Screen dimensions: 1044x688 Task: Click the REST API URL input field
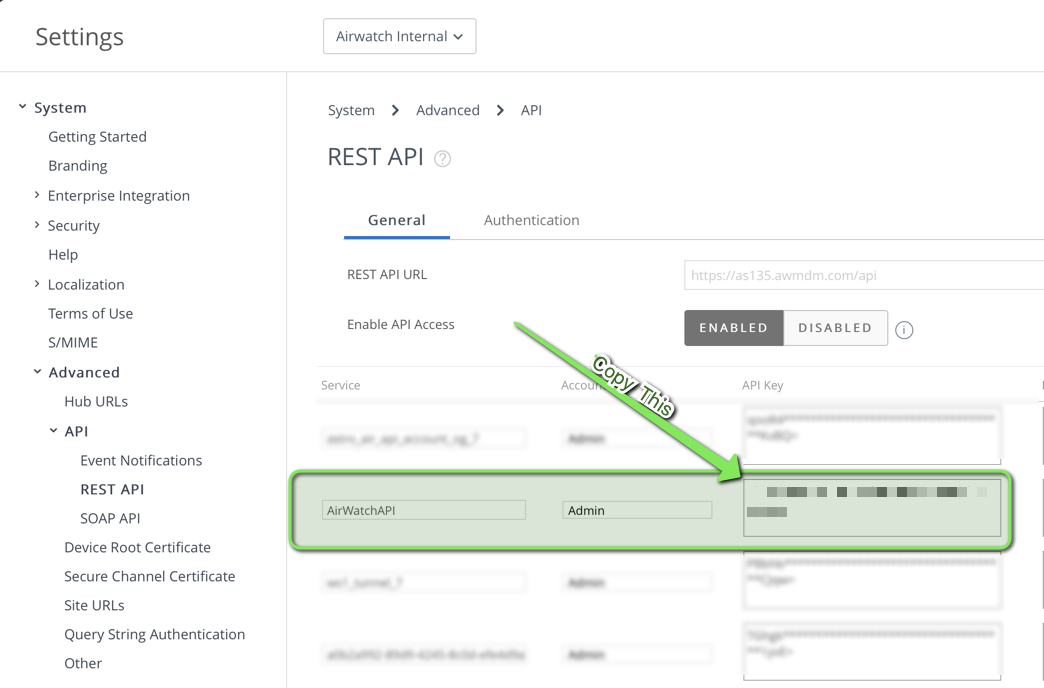[862, 274]
